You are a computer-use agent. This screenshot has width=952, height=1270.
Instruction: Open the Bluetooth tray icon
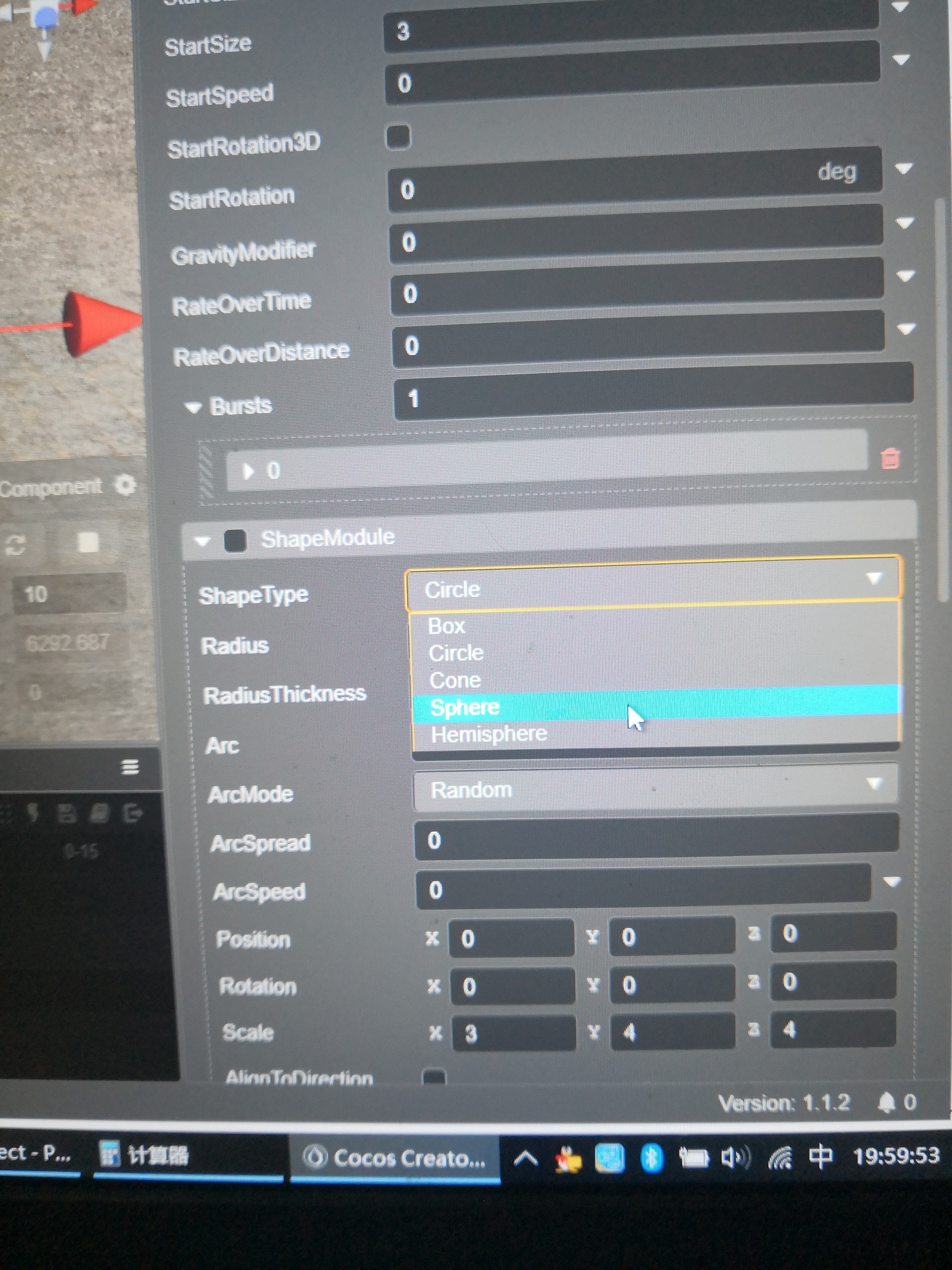[651, 1158]
